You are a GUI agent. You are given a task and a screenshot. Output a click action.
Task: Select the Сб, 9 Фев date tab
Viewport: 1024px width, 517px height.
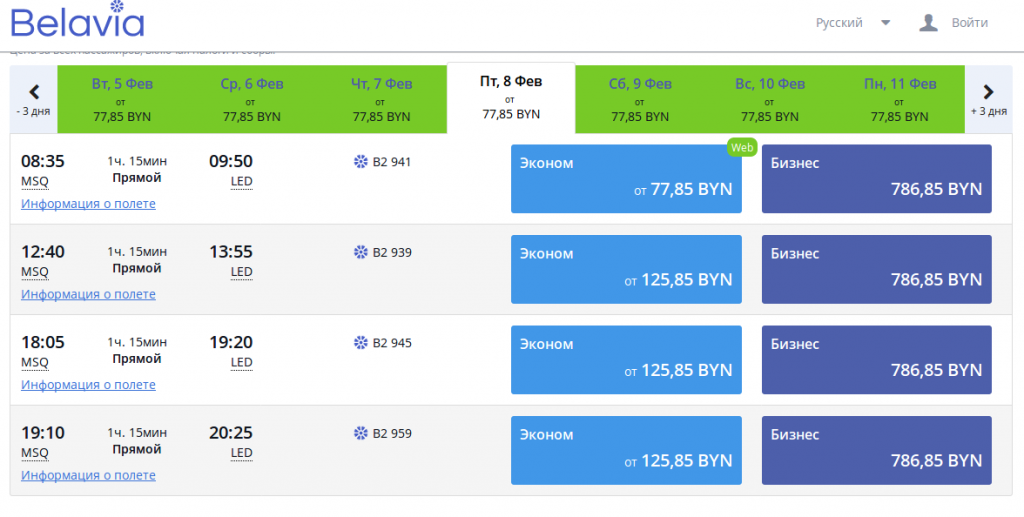(640, 99)
